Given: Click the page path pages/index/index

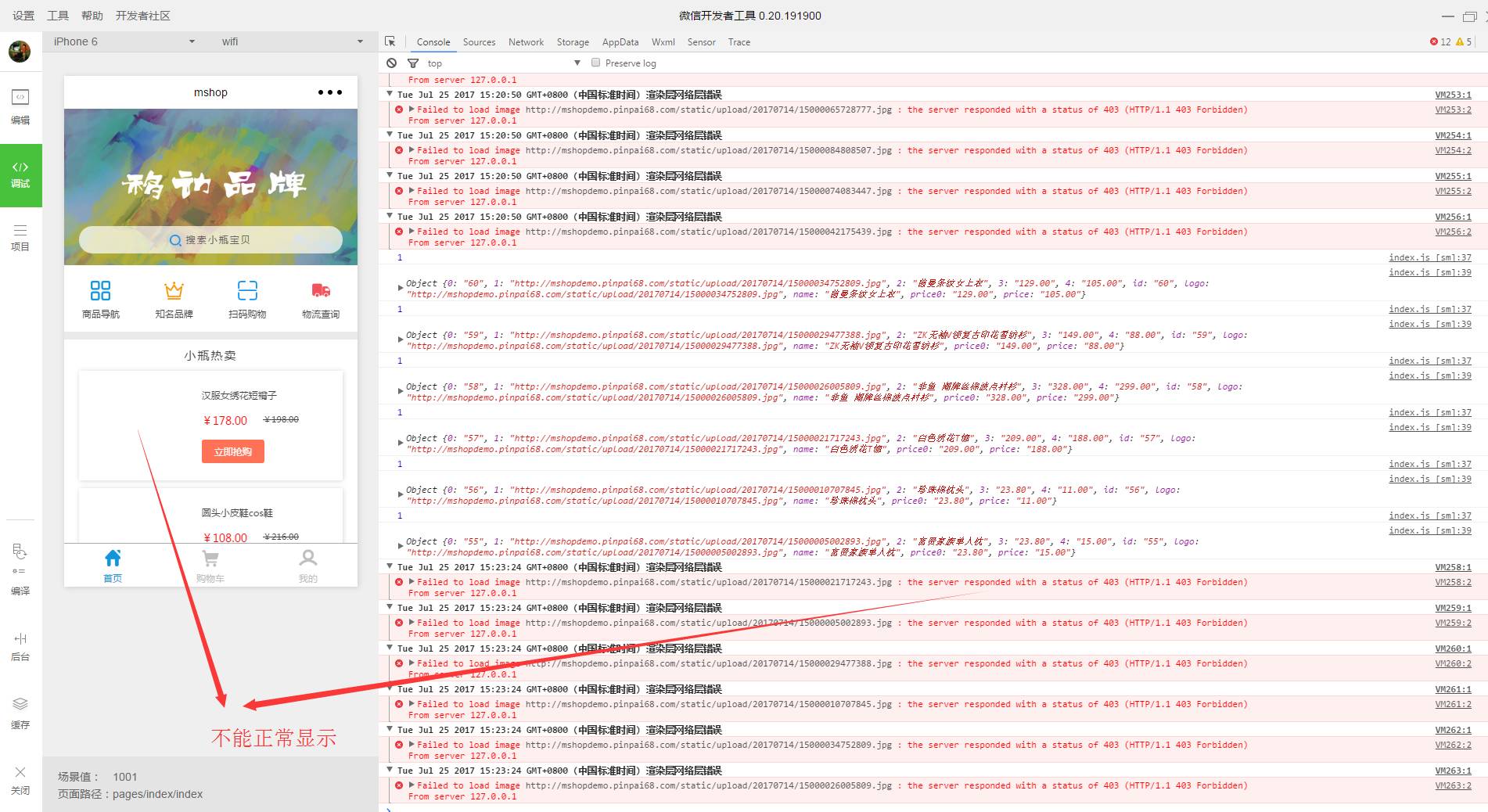Looking at the screenshot, I should coord(158,794).
